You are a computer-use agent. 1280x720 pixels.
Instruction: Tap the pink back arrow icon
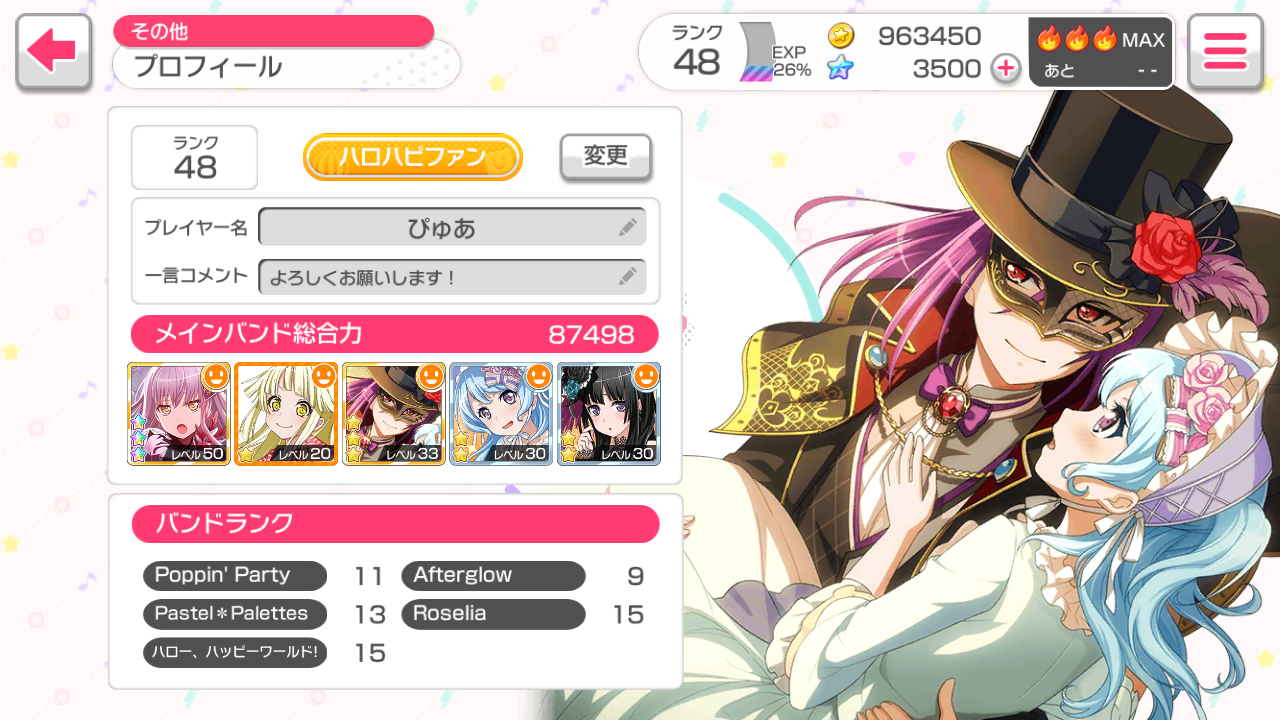(x=53, y=51)
